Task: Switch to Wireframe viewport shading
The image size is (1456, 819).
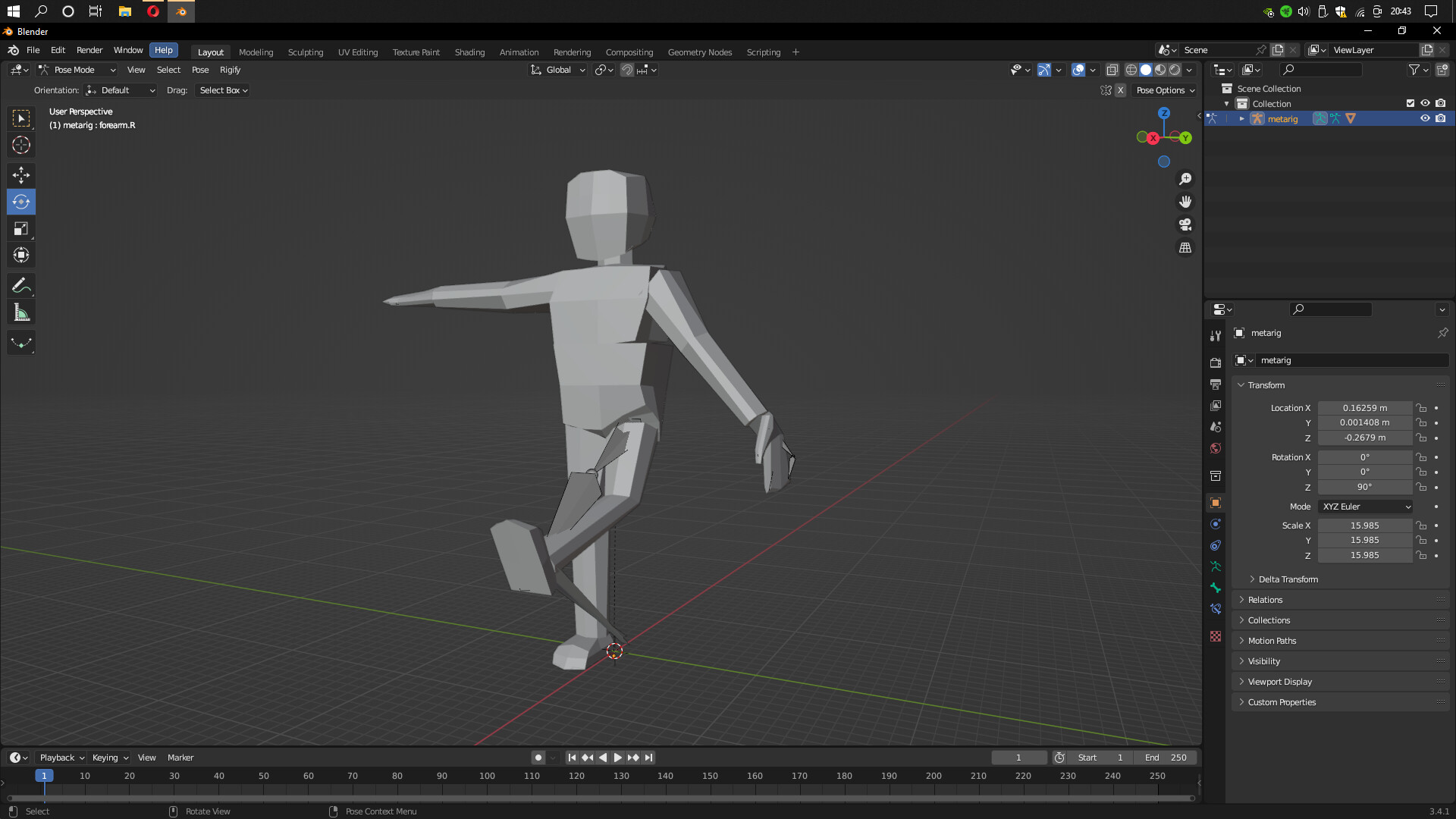Action: [1131, 70]
